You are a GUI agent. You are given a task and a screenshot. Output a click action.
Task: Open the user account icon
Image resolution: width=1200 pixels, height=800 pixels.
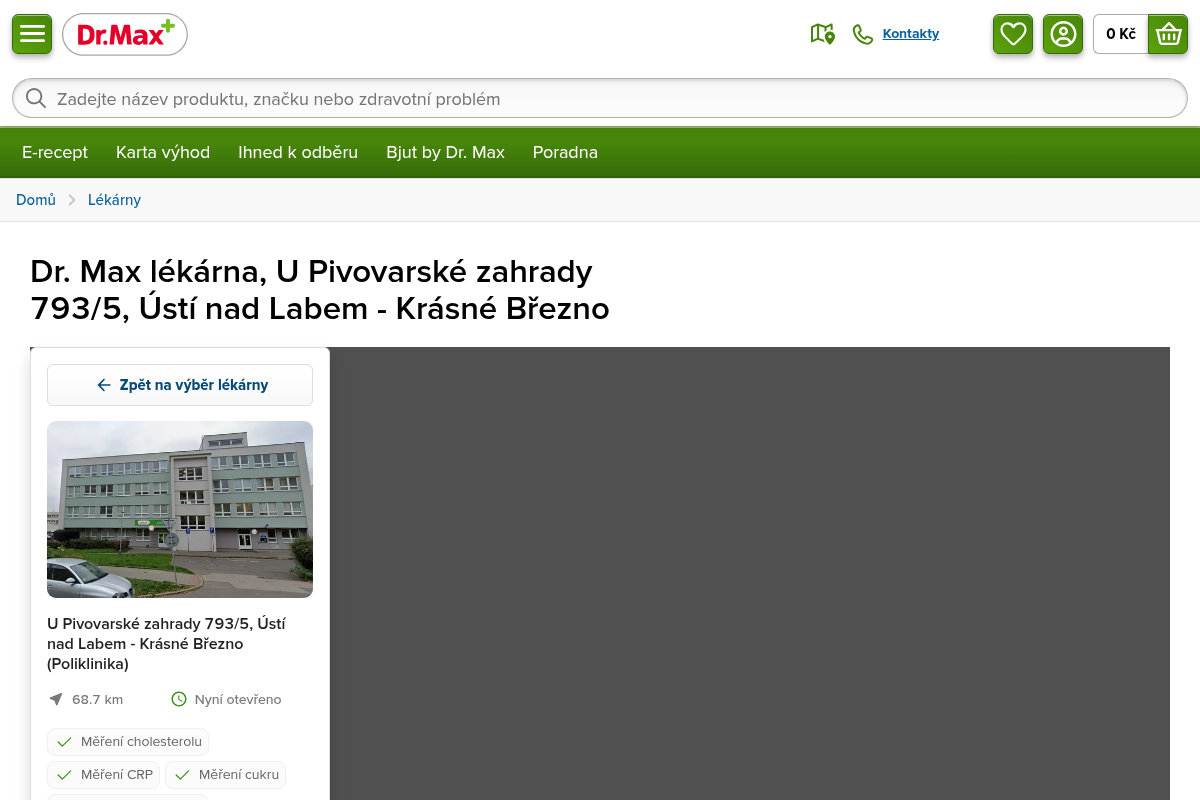tap(1063, 34)
